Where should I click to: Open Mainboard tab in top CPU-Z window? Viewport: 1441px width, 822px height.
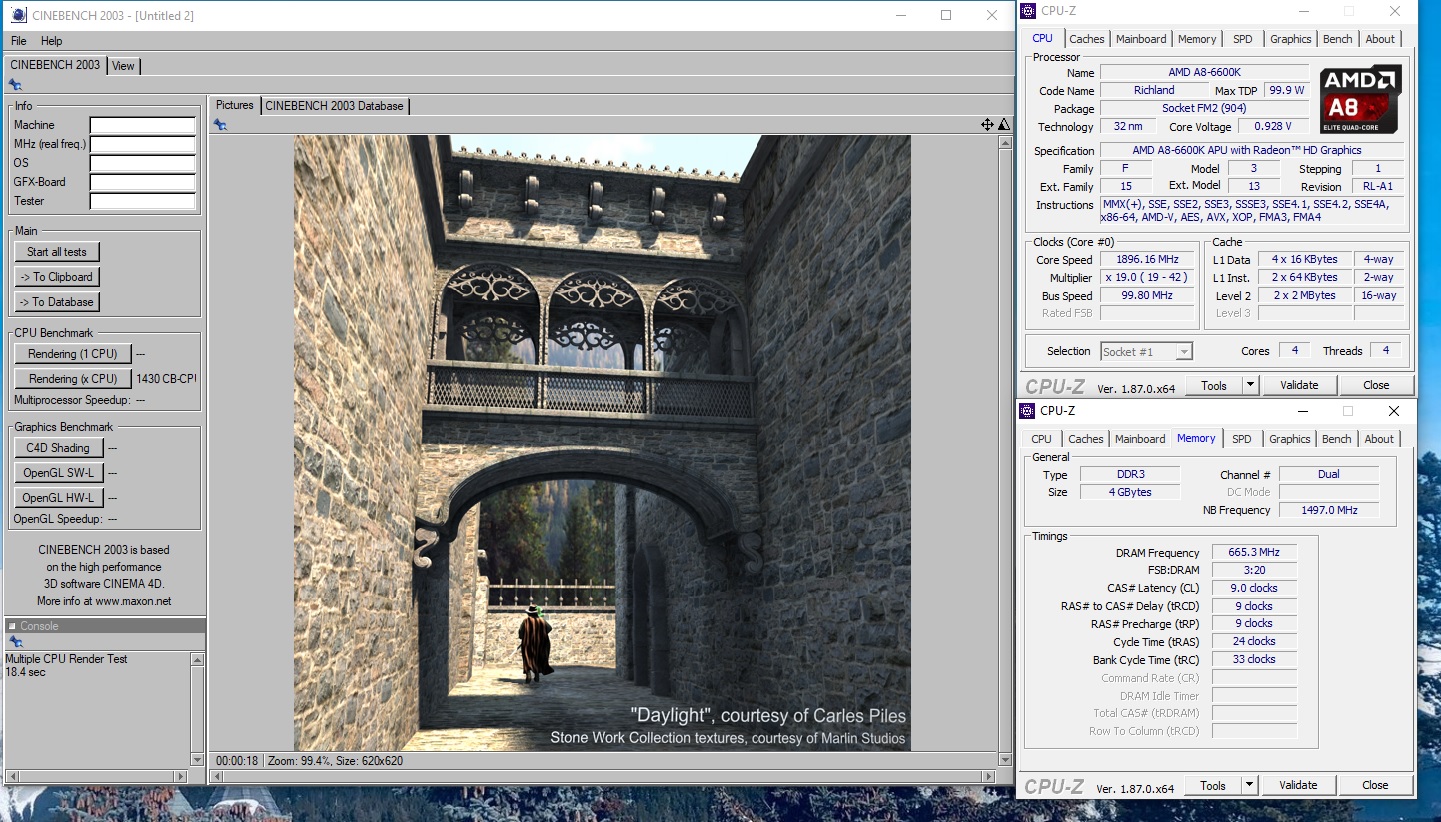coord(1141,39)
